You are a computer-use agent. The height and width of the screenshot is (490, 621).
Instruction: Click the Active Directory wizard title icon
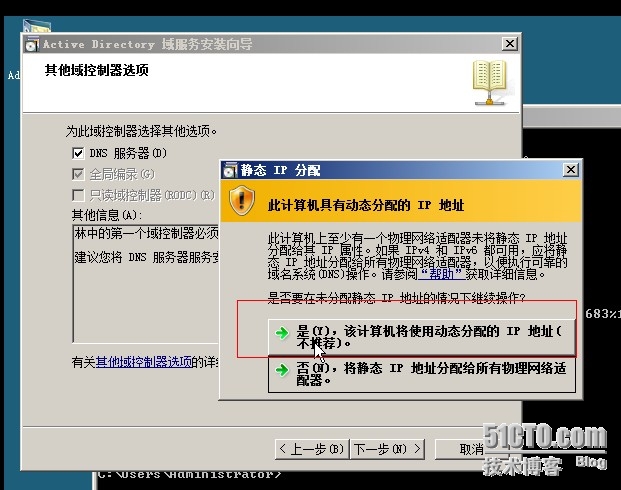click(32, 44)
